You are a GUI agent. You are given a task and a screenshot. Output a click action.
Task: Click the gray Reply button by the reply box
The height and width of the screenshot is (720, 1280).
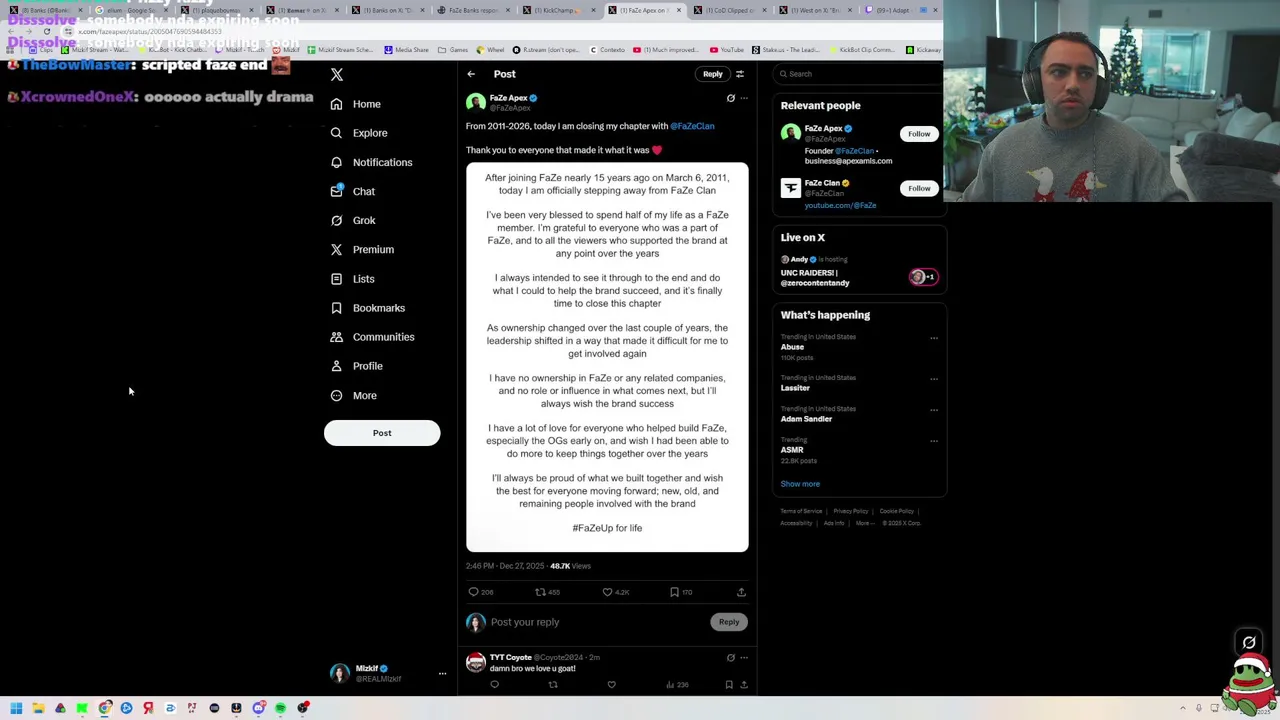[x=729, y=622]
